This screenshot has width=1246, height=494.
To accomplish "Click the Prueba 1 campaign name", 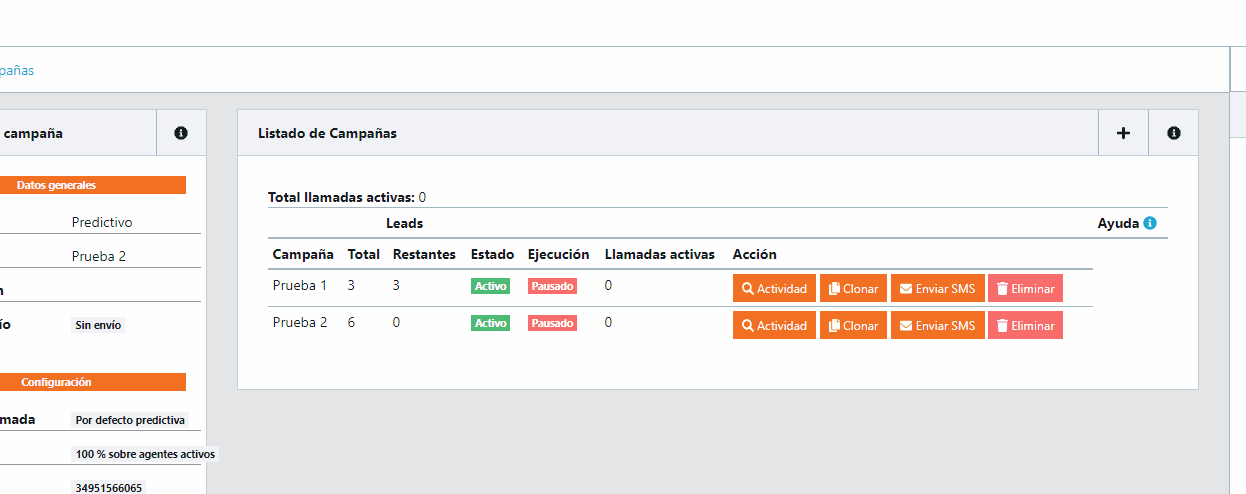I will click(299, 286).
